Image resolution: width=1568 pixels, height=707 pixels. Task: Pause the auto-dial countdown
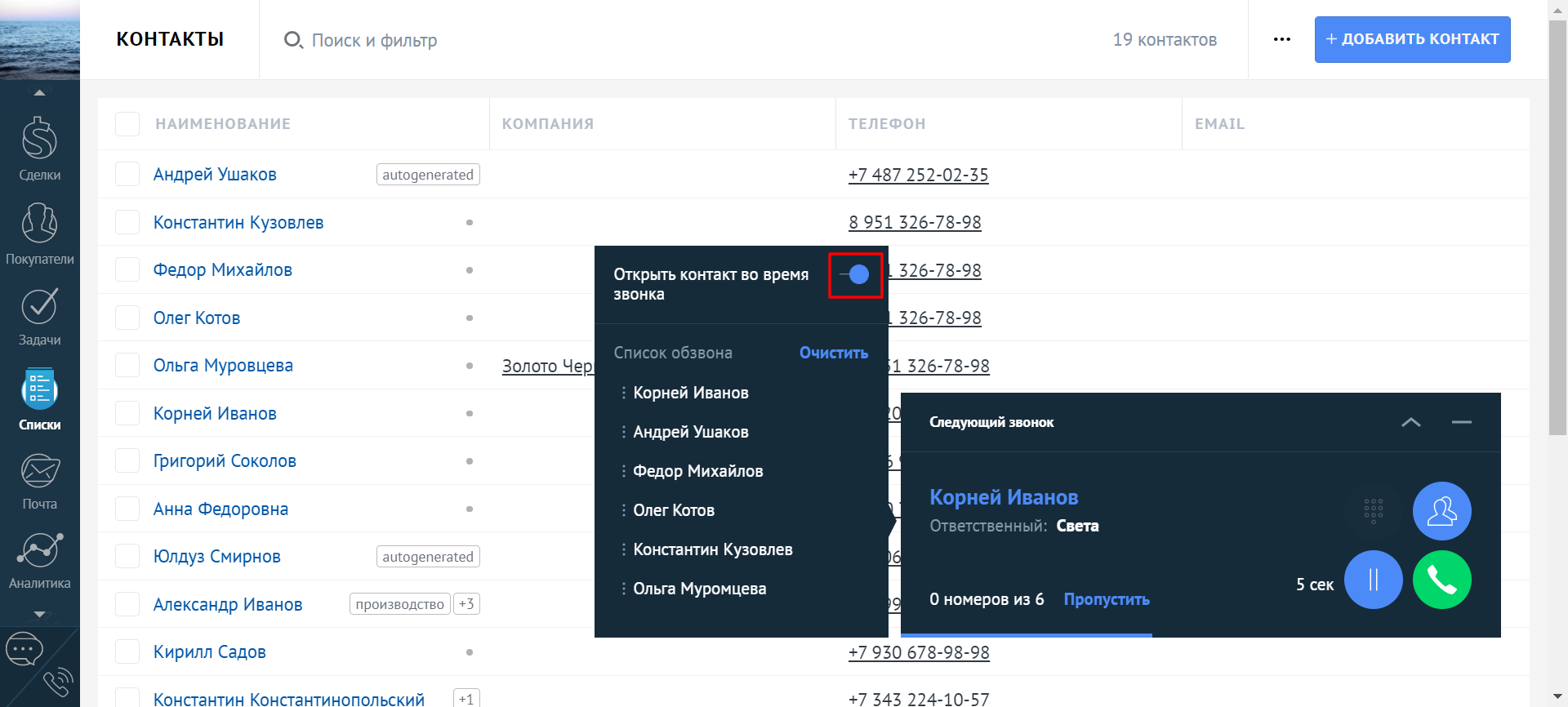click(1373, 580)
